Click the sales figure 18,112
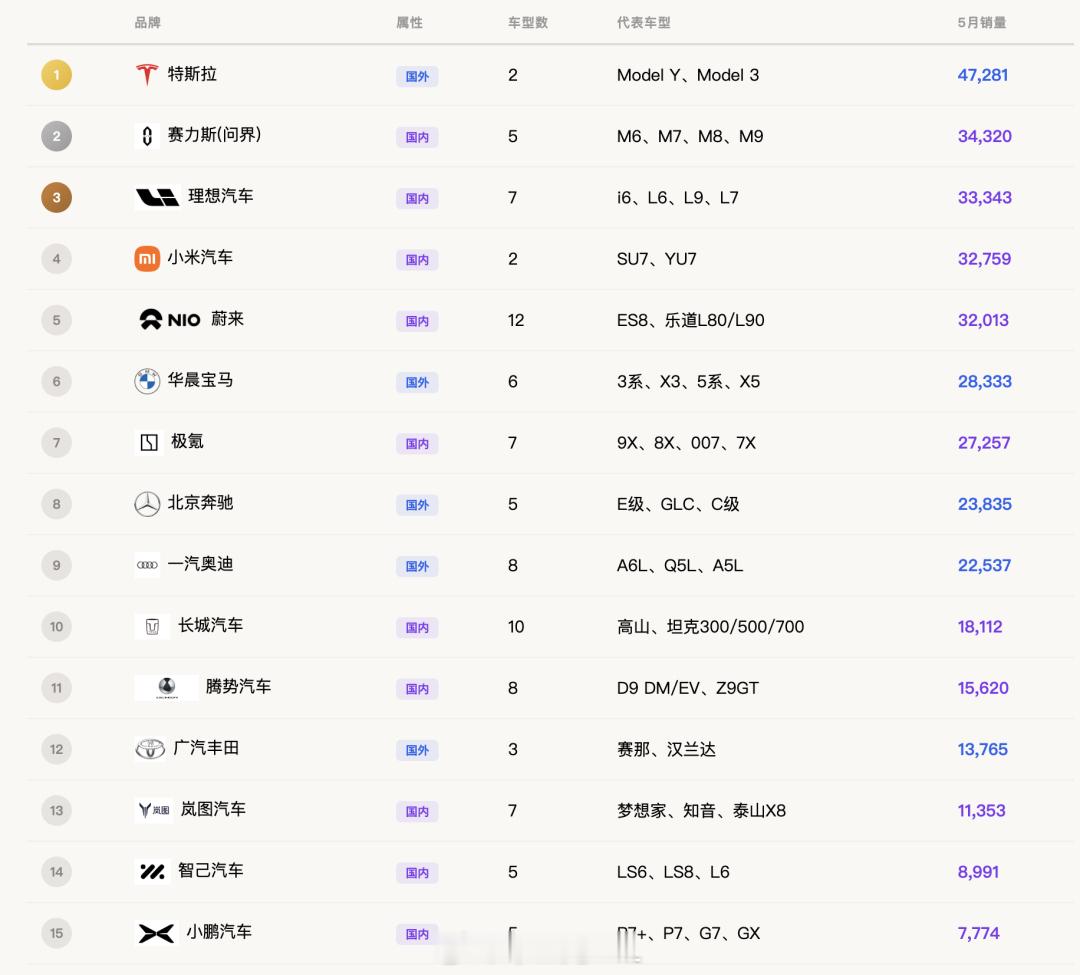This screenshot has width=1080, height=975. click(979, 627)
